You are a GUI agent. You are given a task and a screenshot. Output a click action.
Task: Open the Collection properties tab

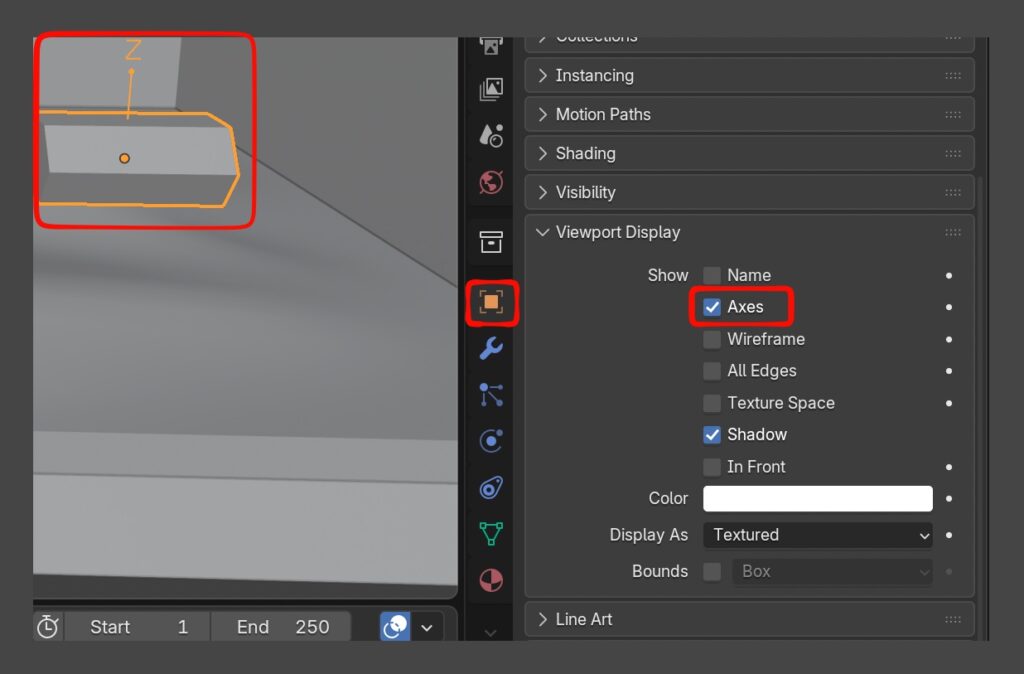coord(491,241)
